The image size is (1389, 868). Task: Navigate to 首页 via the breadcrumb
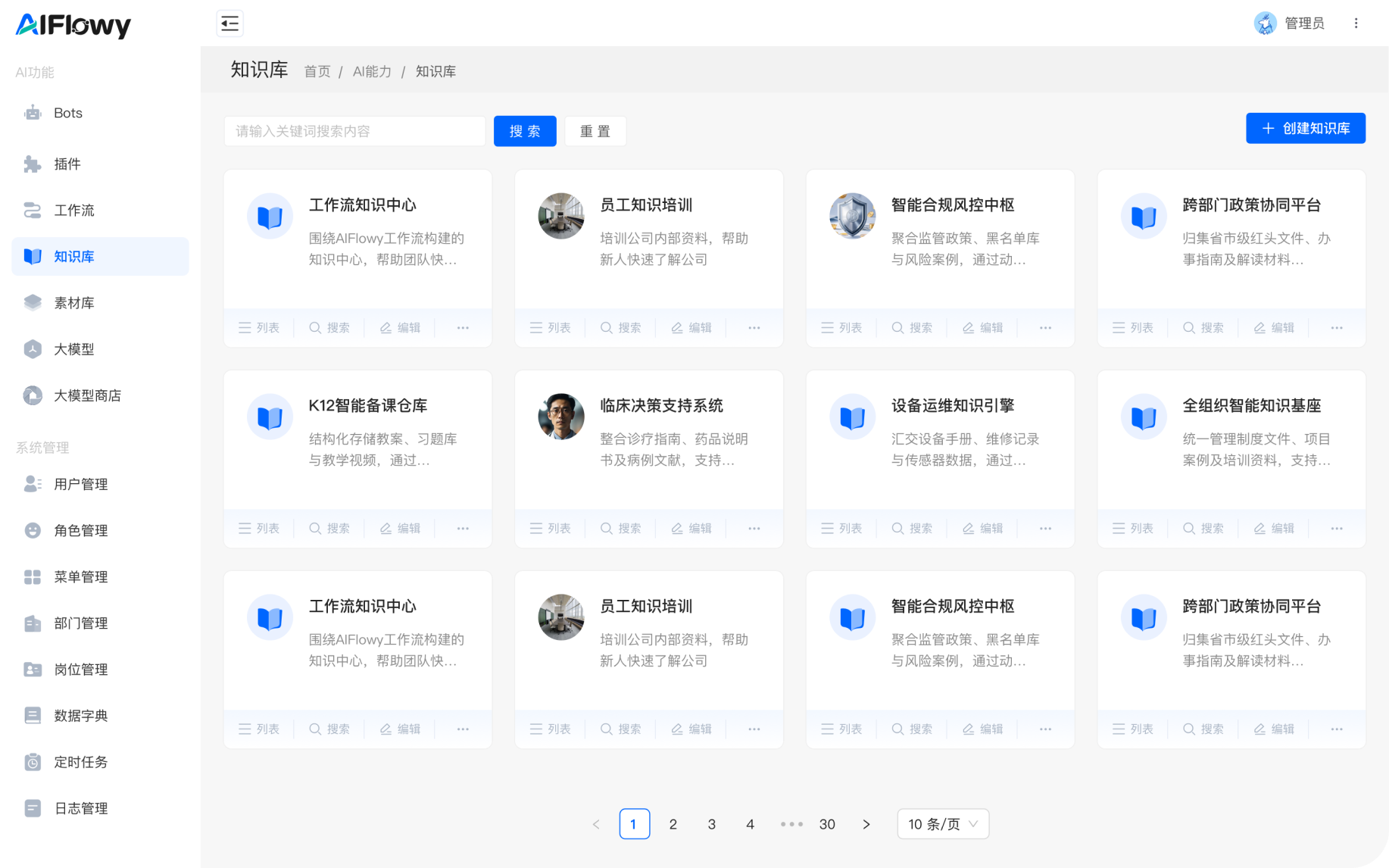tap(317, 70)
